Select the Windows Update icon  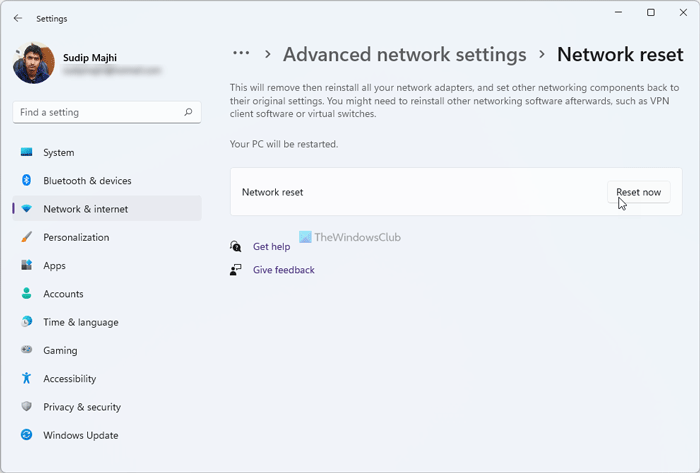[x=26, y=436]
